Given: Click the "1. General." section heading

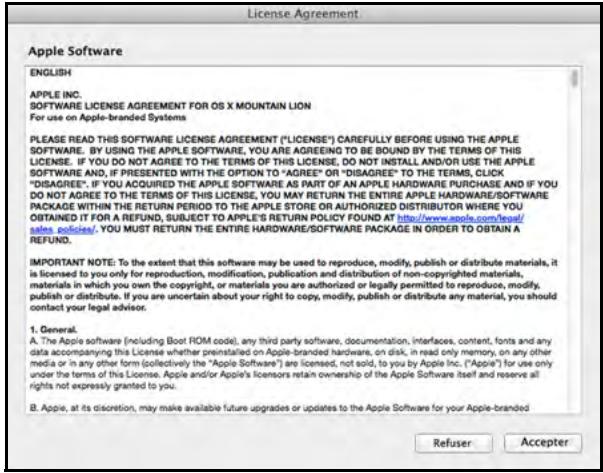Looking at the screenshot, I should tap(53, 330).
